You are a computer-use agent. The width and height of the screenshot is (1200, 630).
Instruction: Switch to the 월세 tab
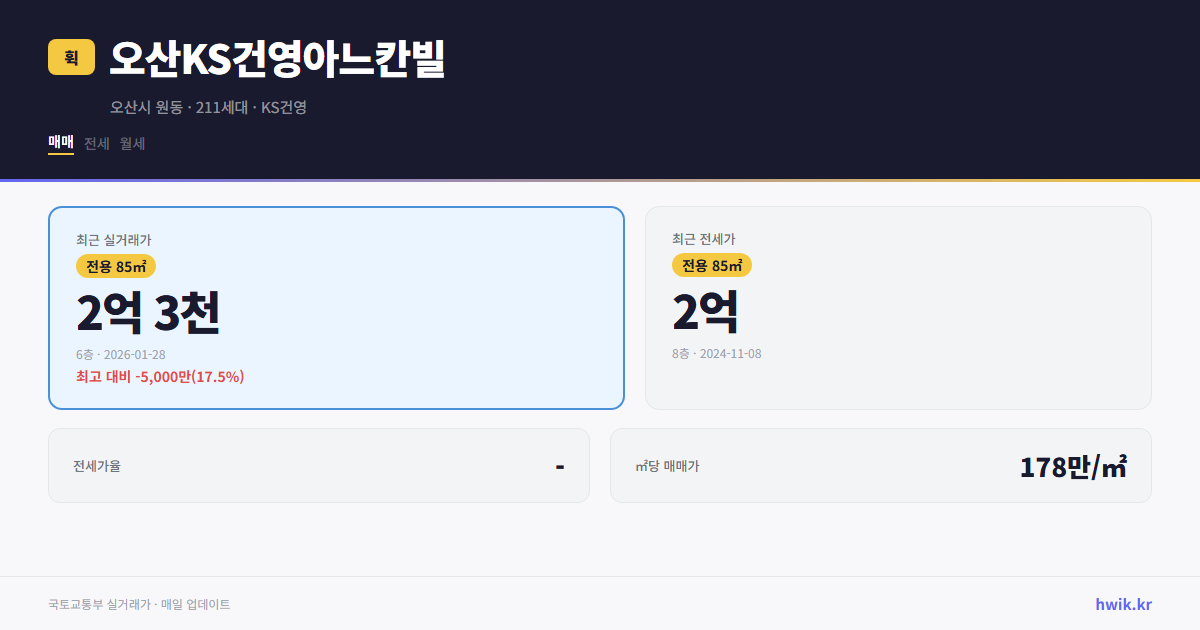tap(131, 143)
